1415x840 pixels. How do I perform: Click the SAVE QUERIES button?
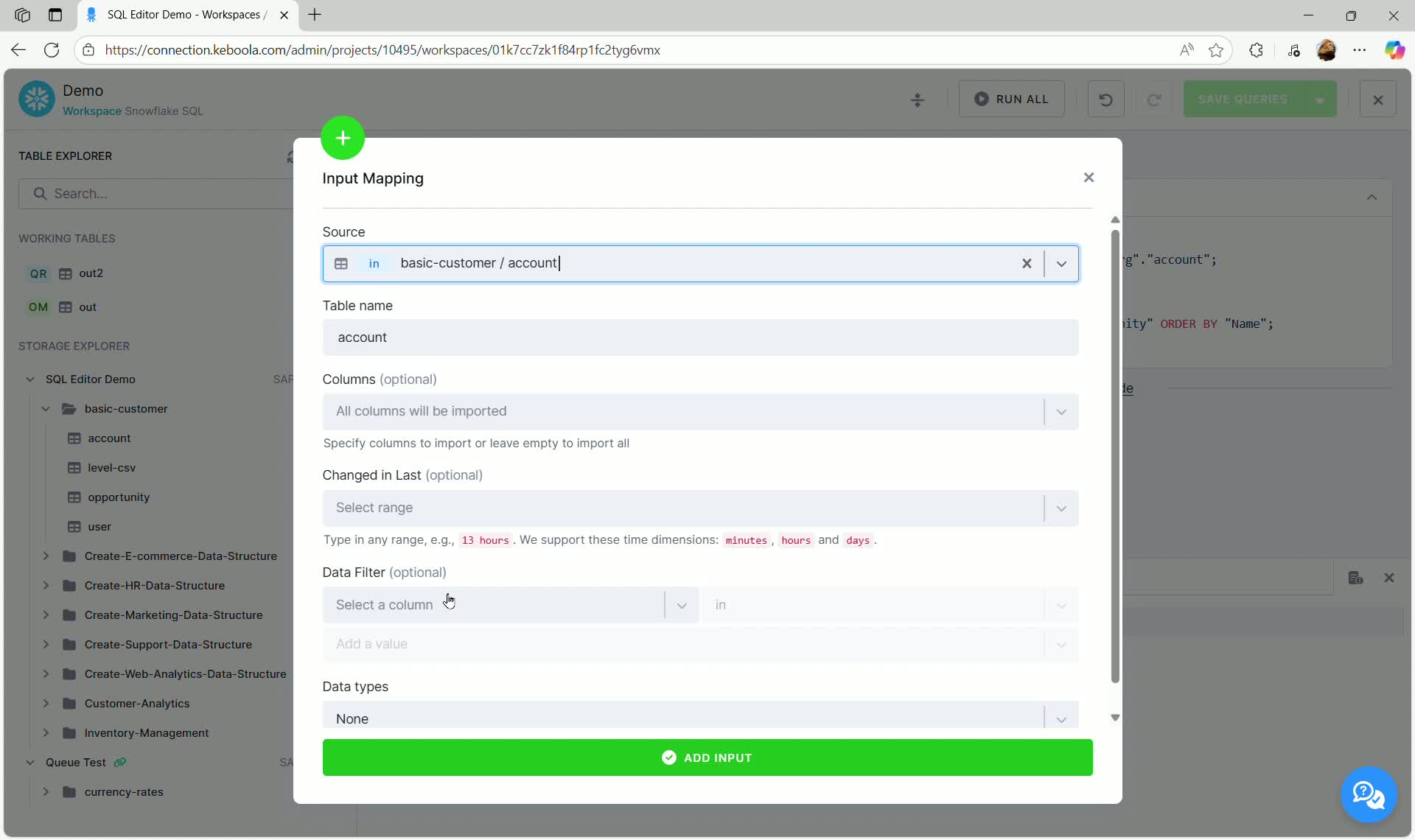pyautogui.click(x=1243, y=99)
